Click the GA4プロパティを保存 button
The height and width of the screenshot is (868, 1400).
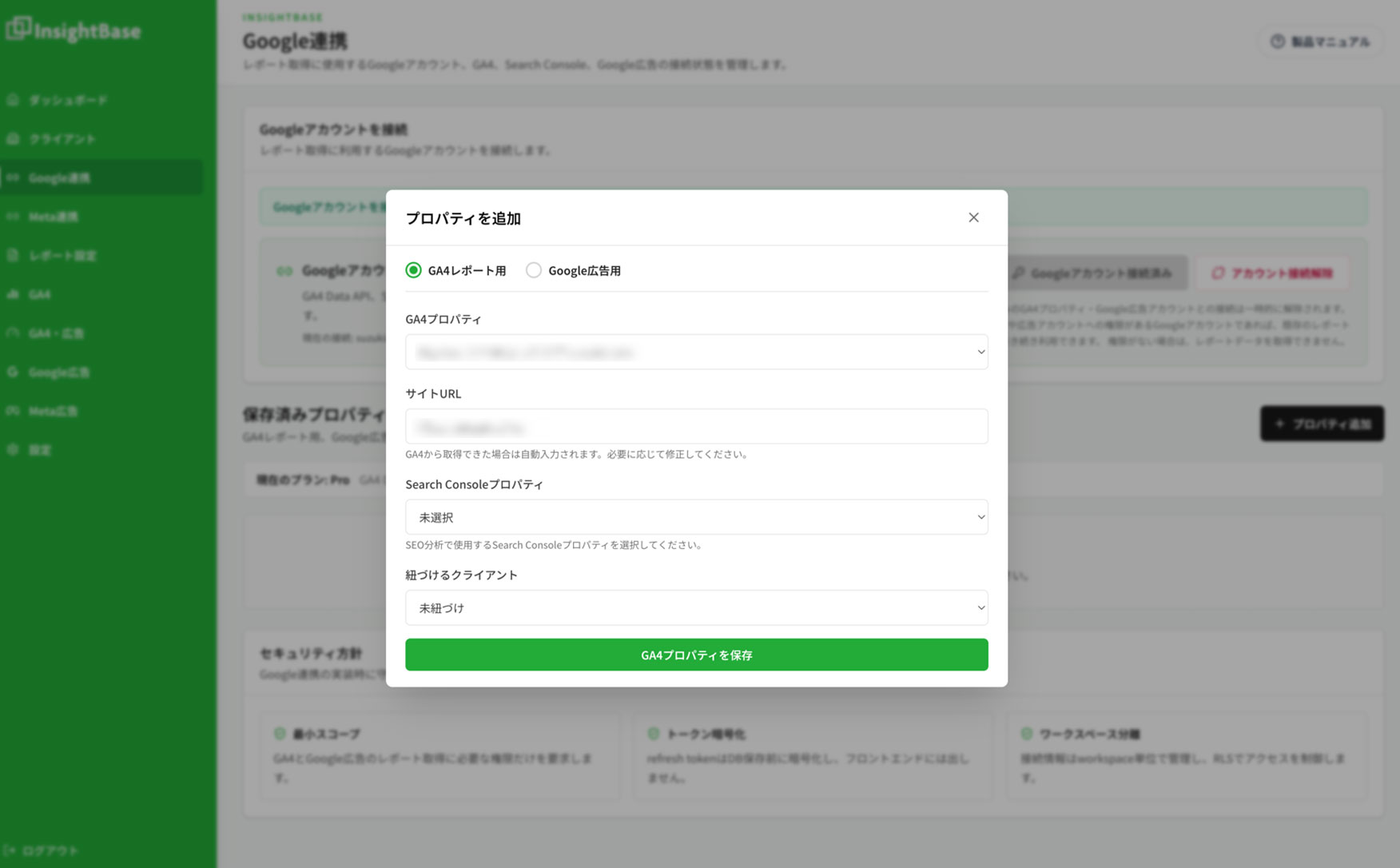click(696, 655)
